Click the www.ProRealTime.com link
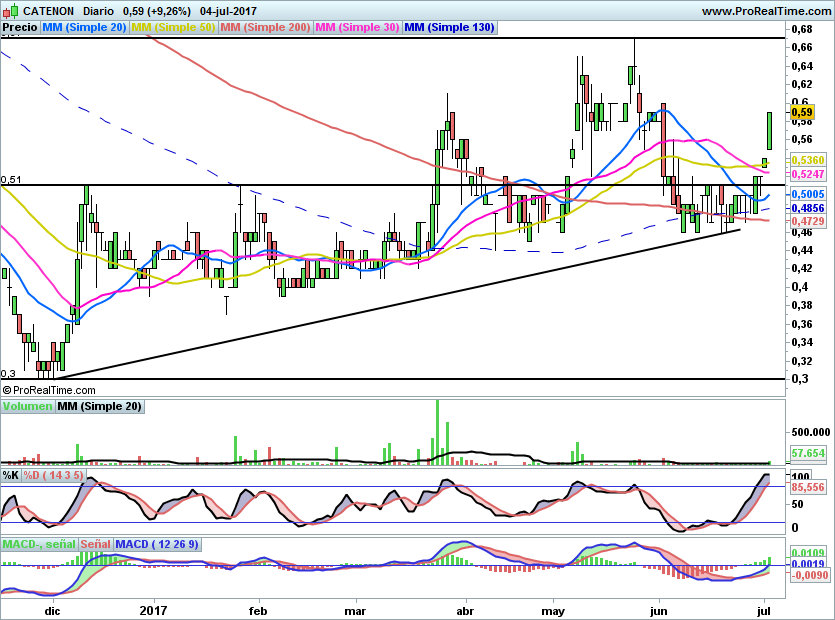Screen dimensions: 835x620 tap(766, 11)
